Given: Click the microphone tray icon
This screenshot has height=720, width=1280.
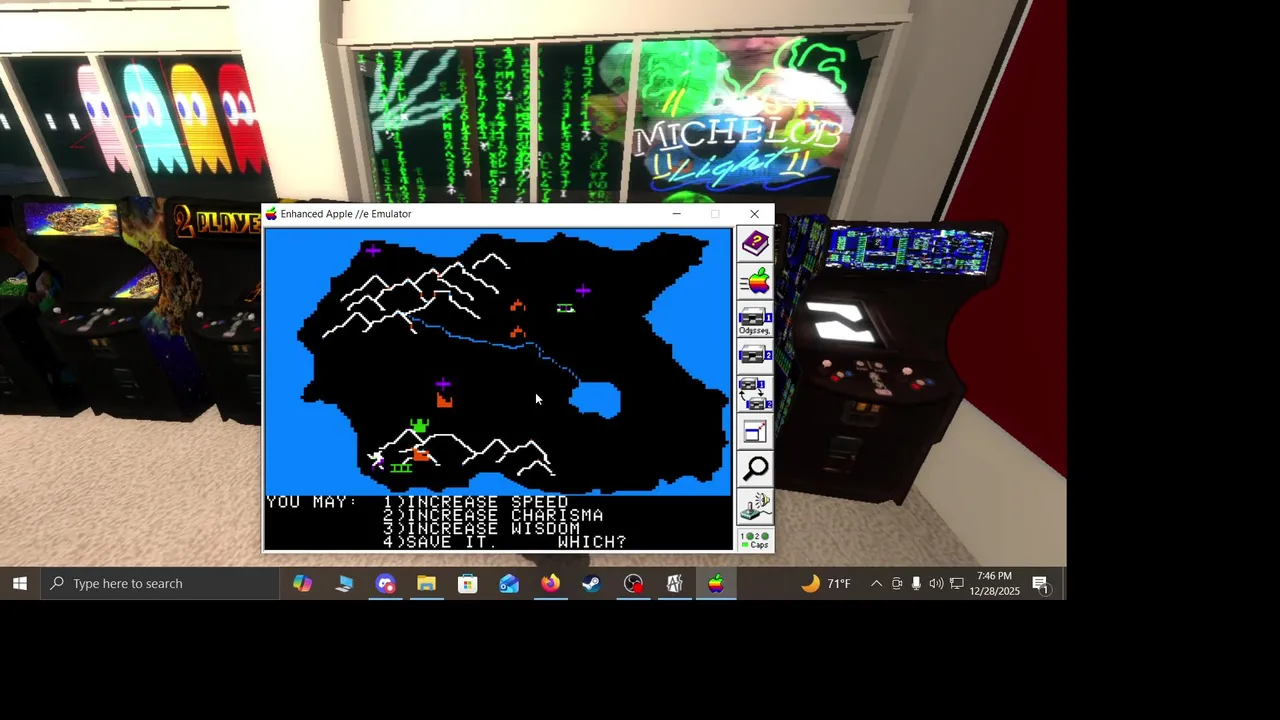Looking at the screenshot, I should coord(916,583).
